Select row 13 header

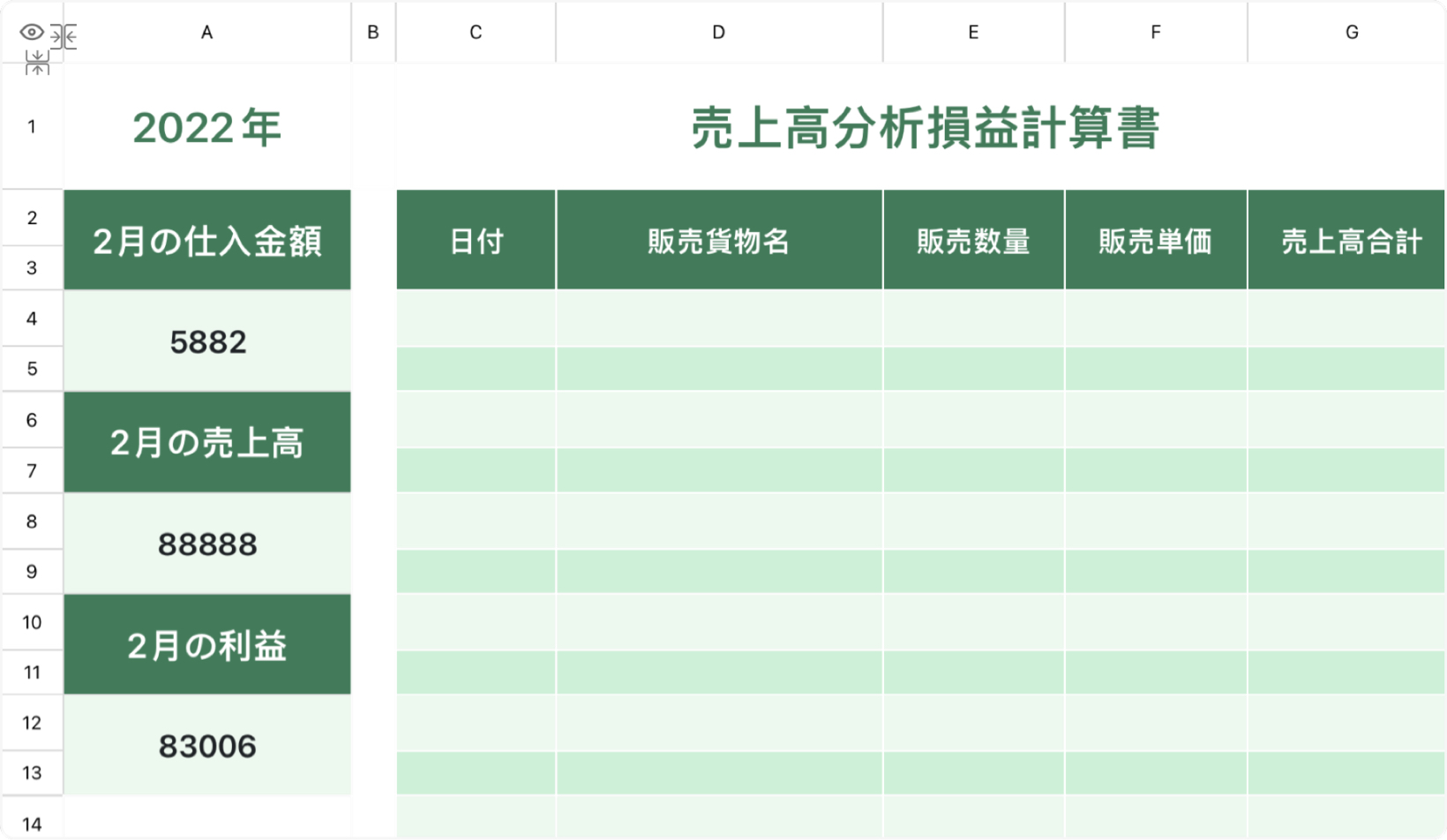[x=32, y=773]
